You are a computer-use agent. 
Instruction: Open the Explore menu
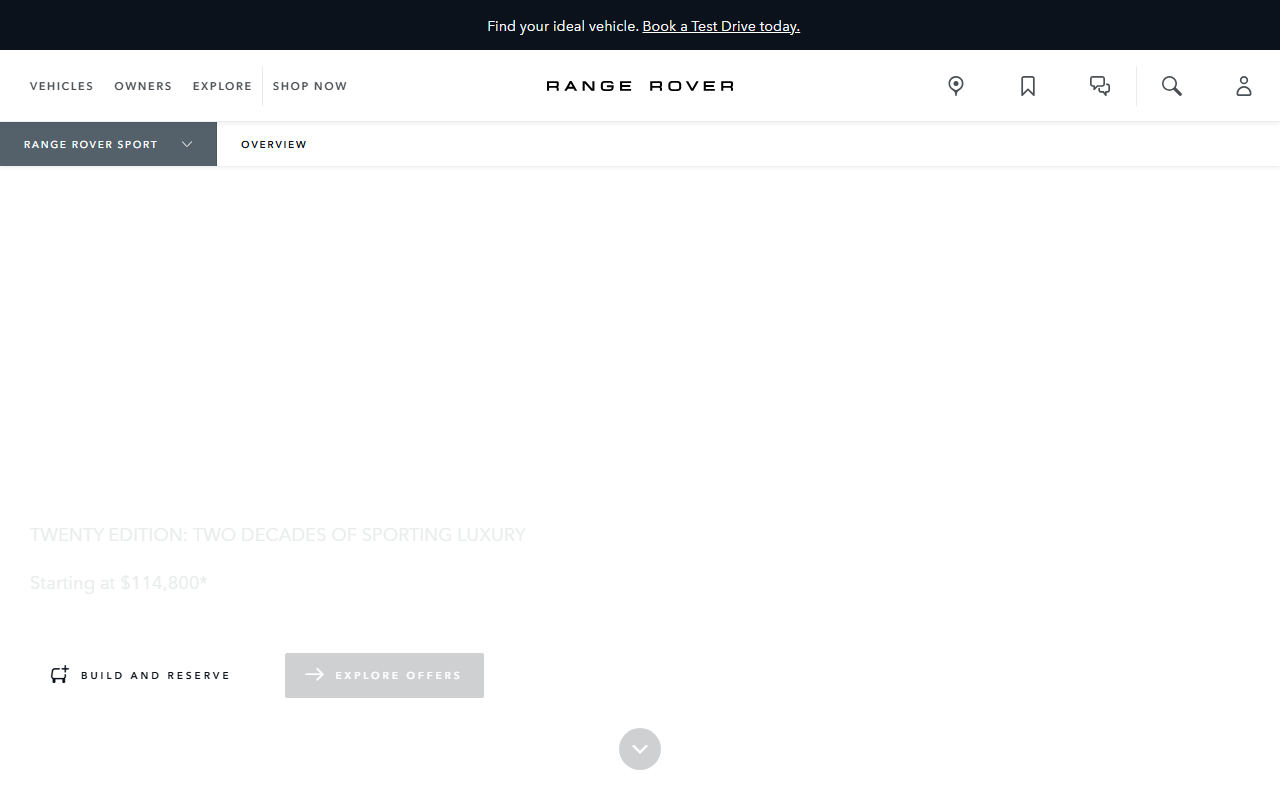[222, 86]
